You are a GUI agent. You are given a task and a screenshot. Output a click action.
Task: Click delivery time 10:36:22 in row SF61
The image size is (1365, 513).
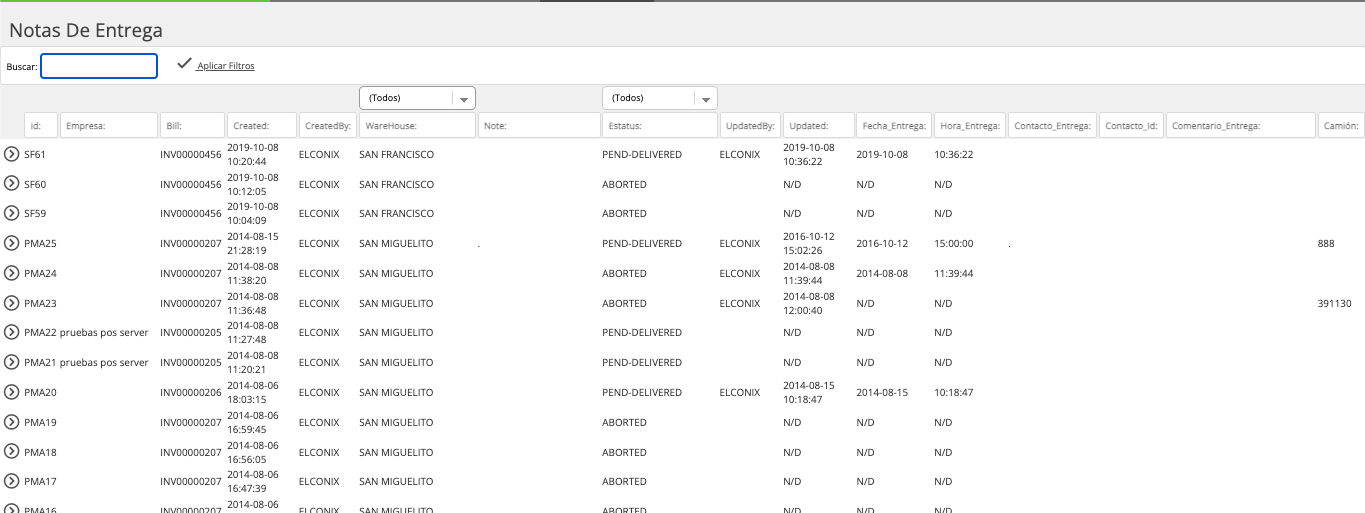coord(954,155)
